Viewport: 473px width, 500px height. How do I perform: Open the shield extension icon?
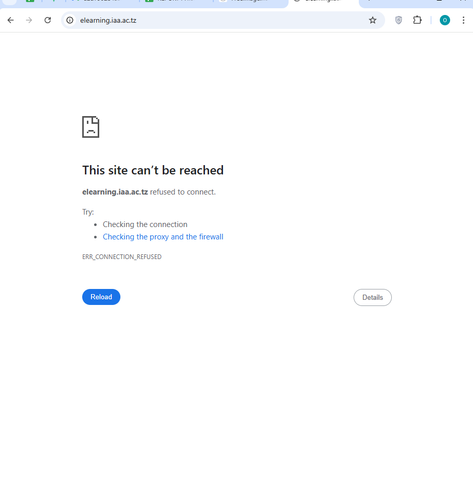[398, 20]
